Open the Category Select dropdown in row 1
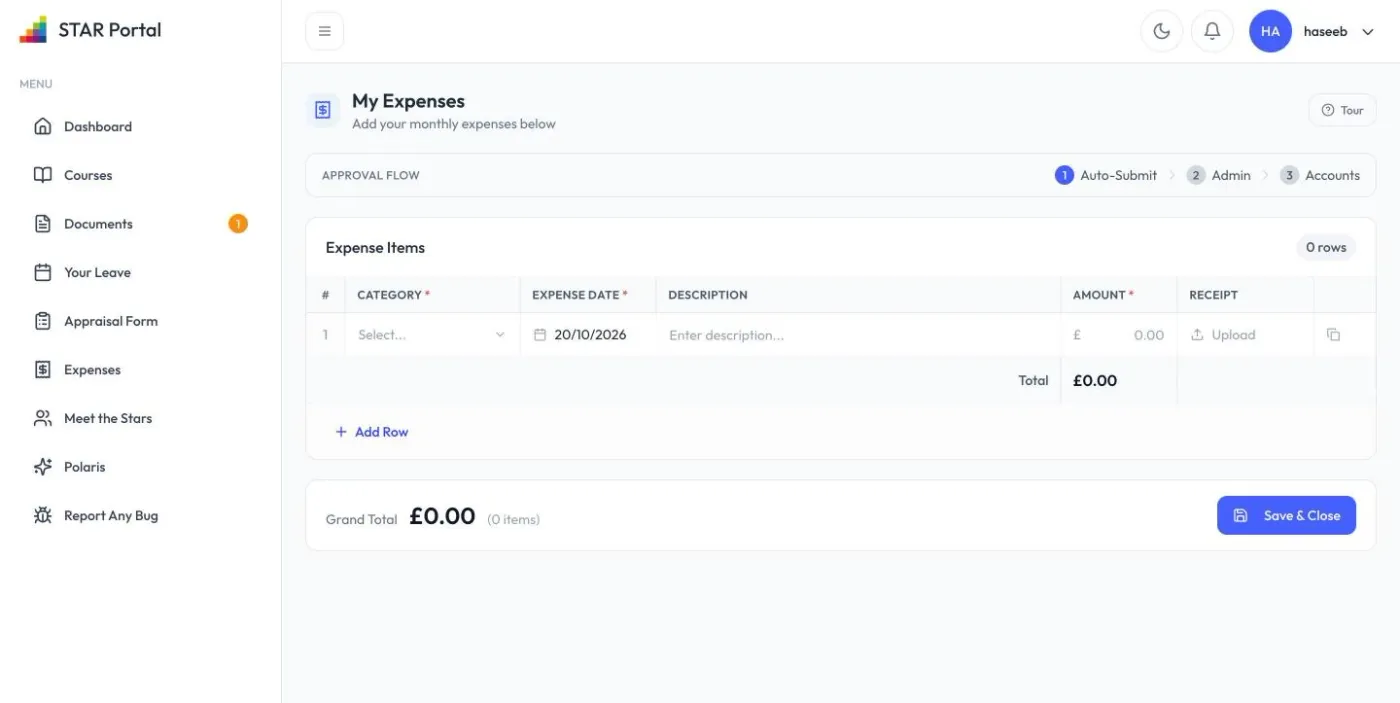The image size is (1400, 703). tap(432, 335)
